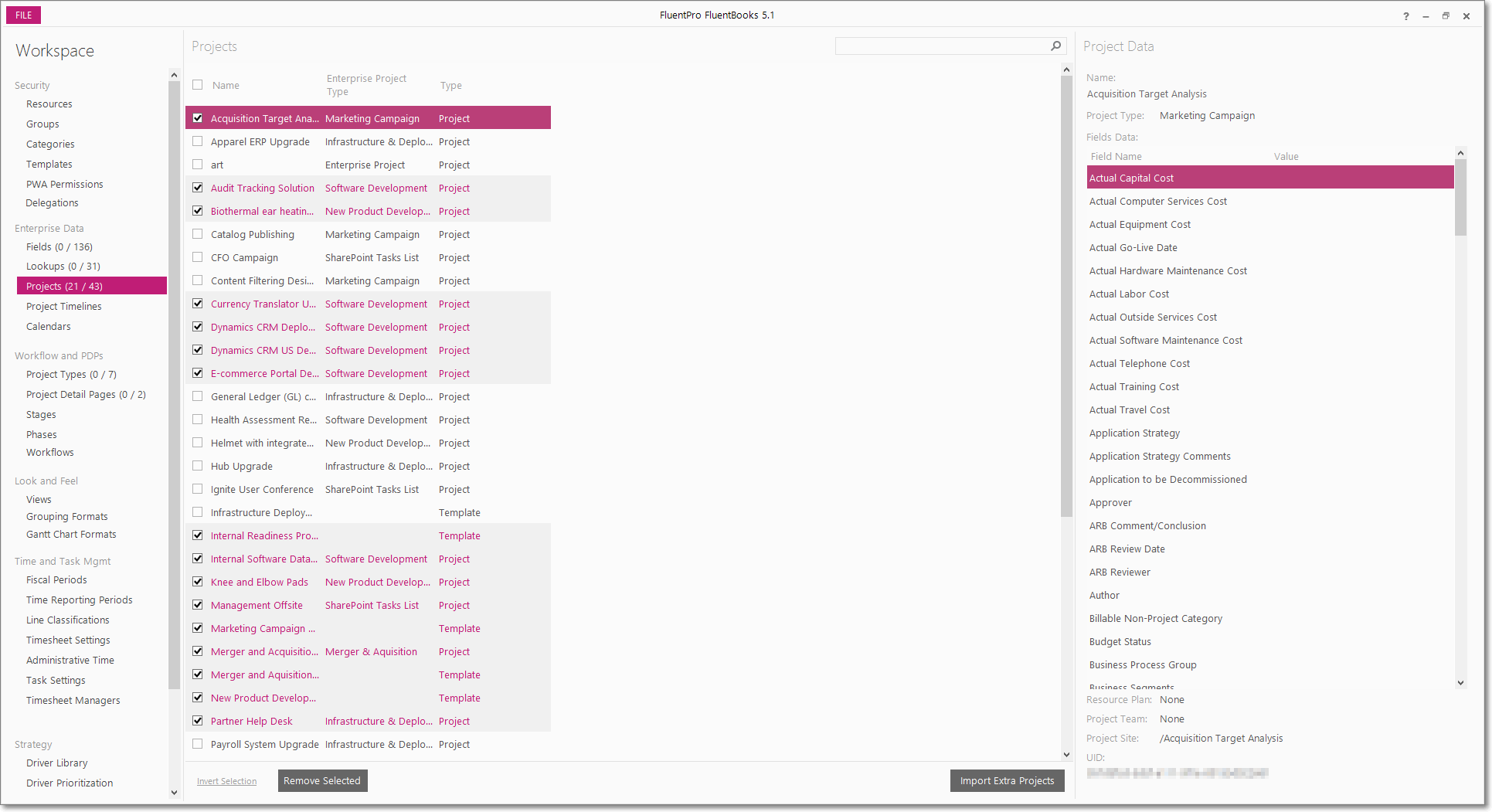Viewport: 1492px width, 812px height.
Task: Open Gantt Chart Formats in sidebar
Action: coord(71,535)
